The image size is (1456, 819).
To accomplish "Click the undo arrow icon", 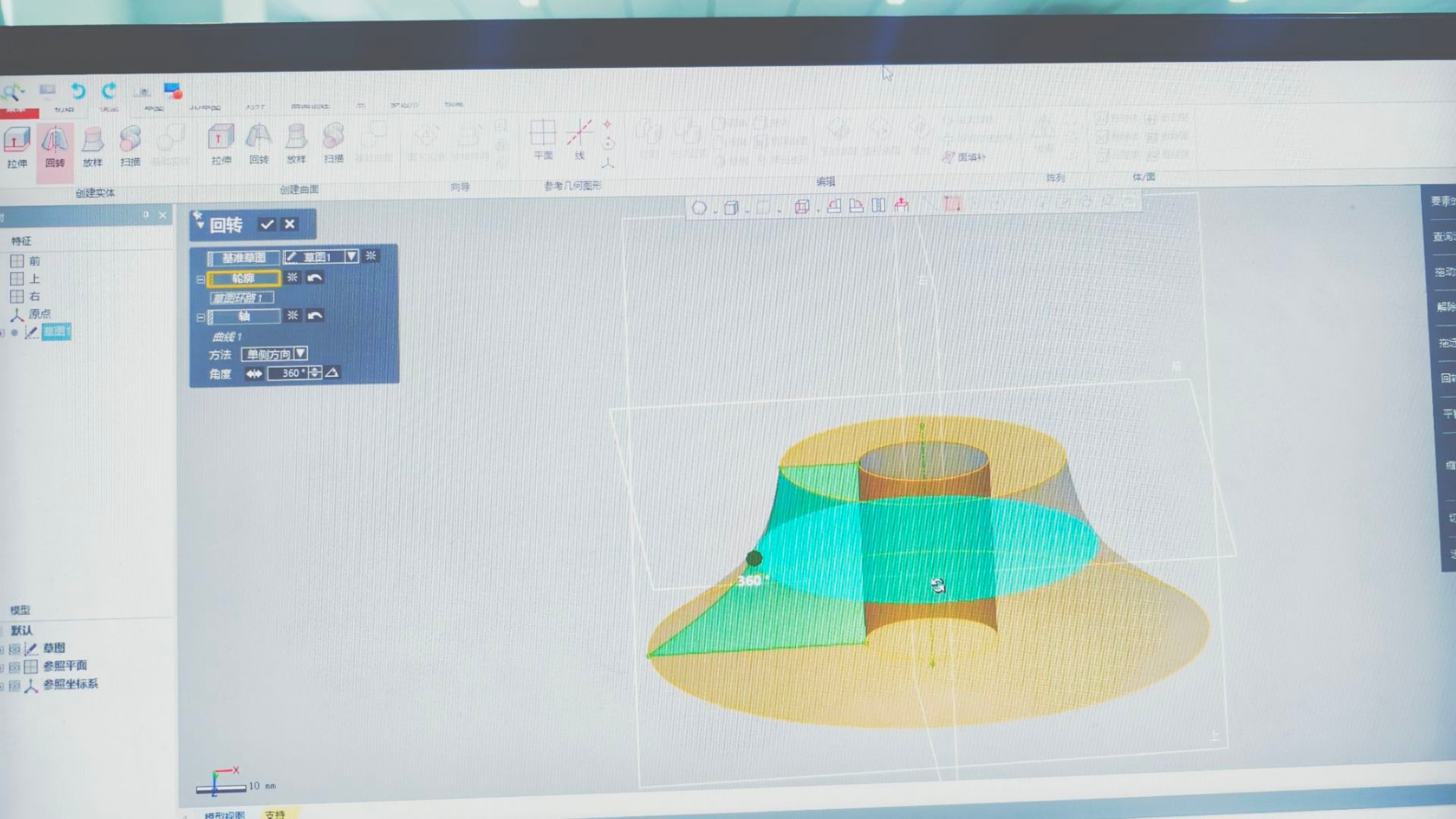I will [x=78, y=91].
